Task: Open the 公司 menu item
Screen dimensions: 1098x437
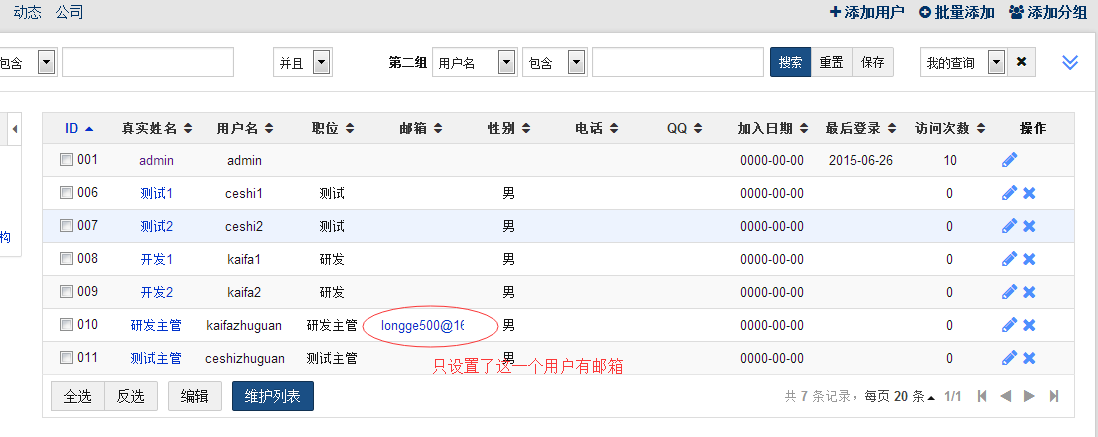Action: click(69, 12)
